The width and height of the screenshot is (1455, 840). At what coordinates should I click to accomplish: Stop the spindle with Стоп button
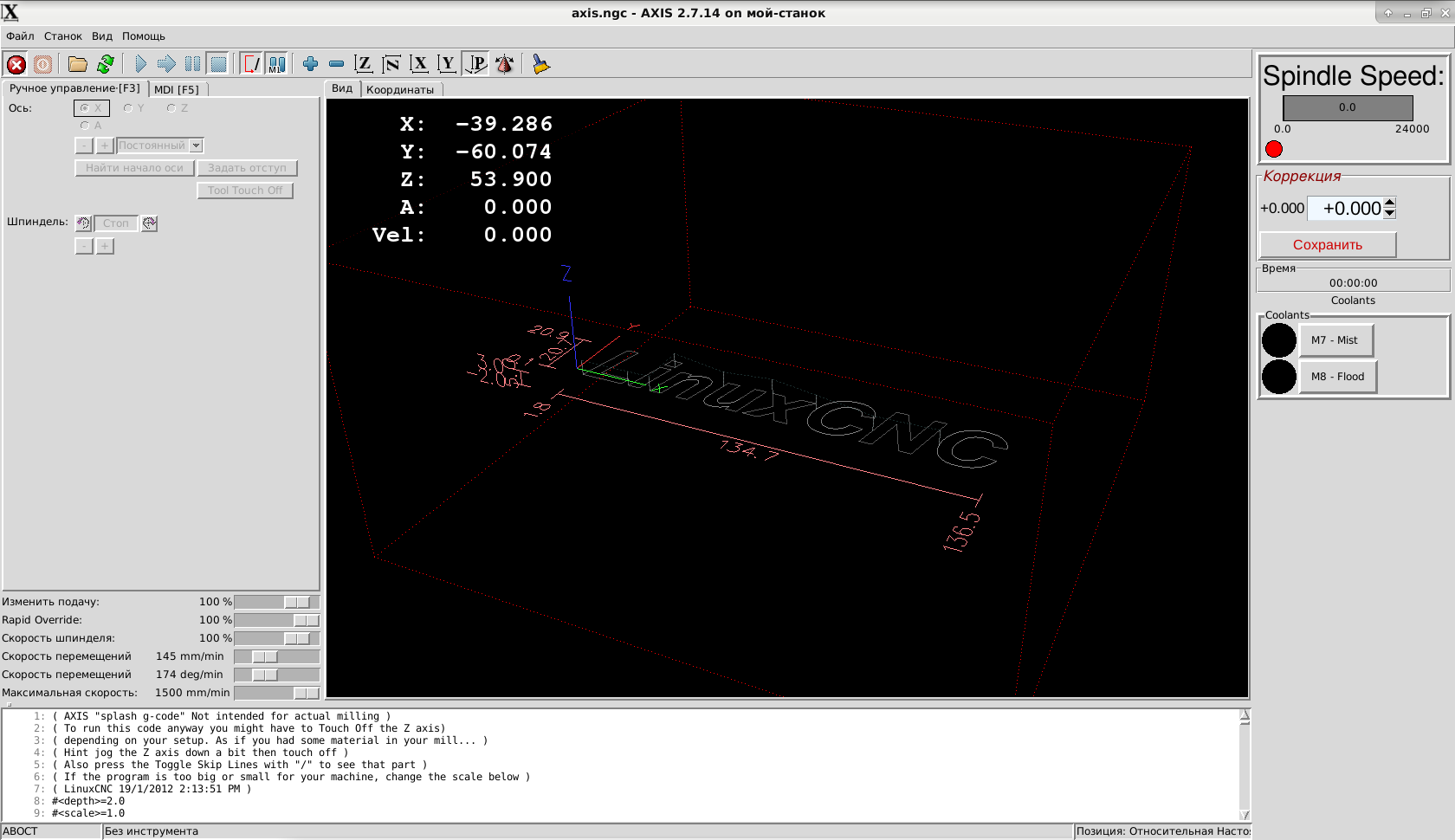[116, 223]
